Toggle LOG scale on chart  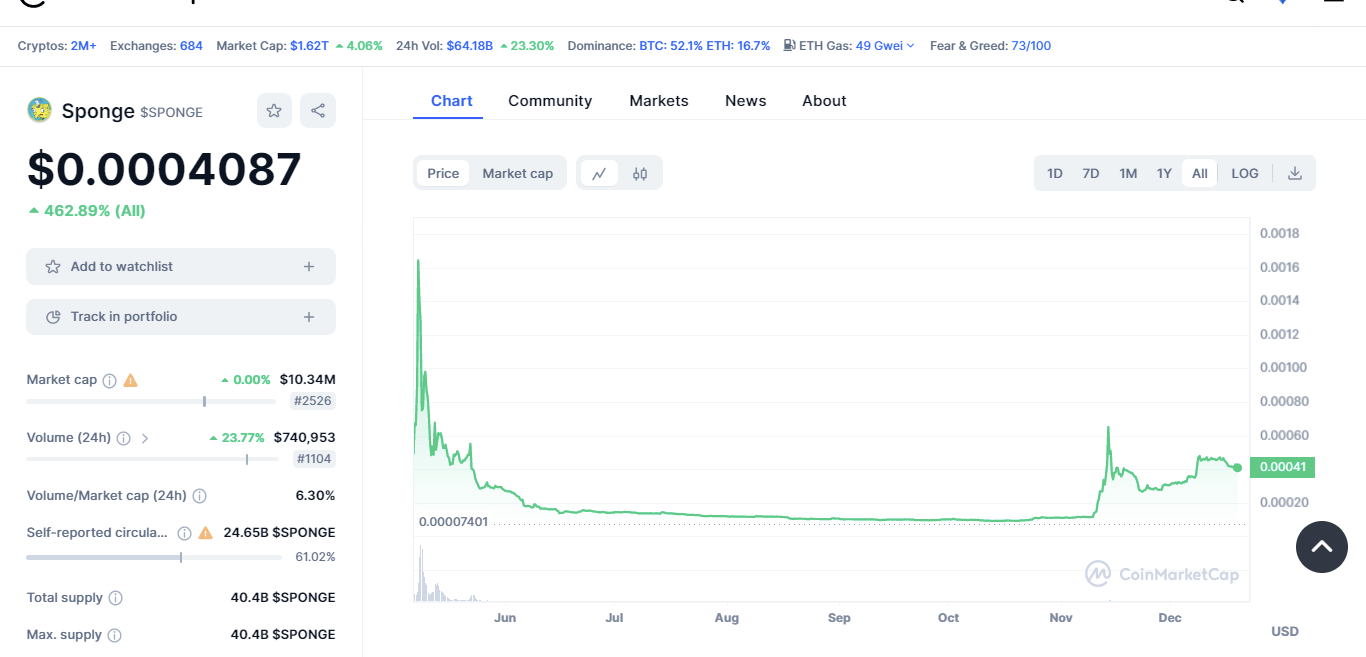1245,173
